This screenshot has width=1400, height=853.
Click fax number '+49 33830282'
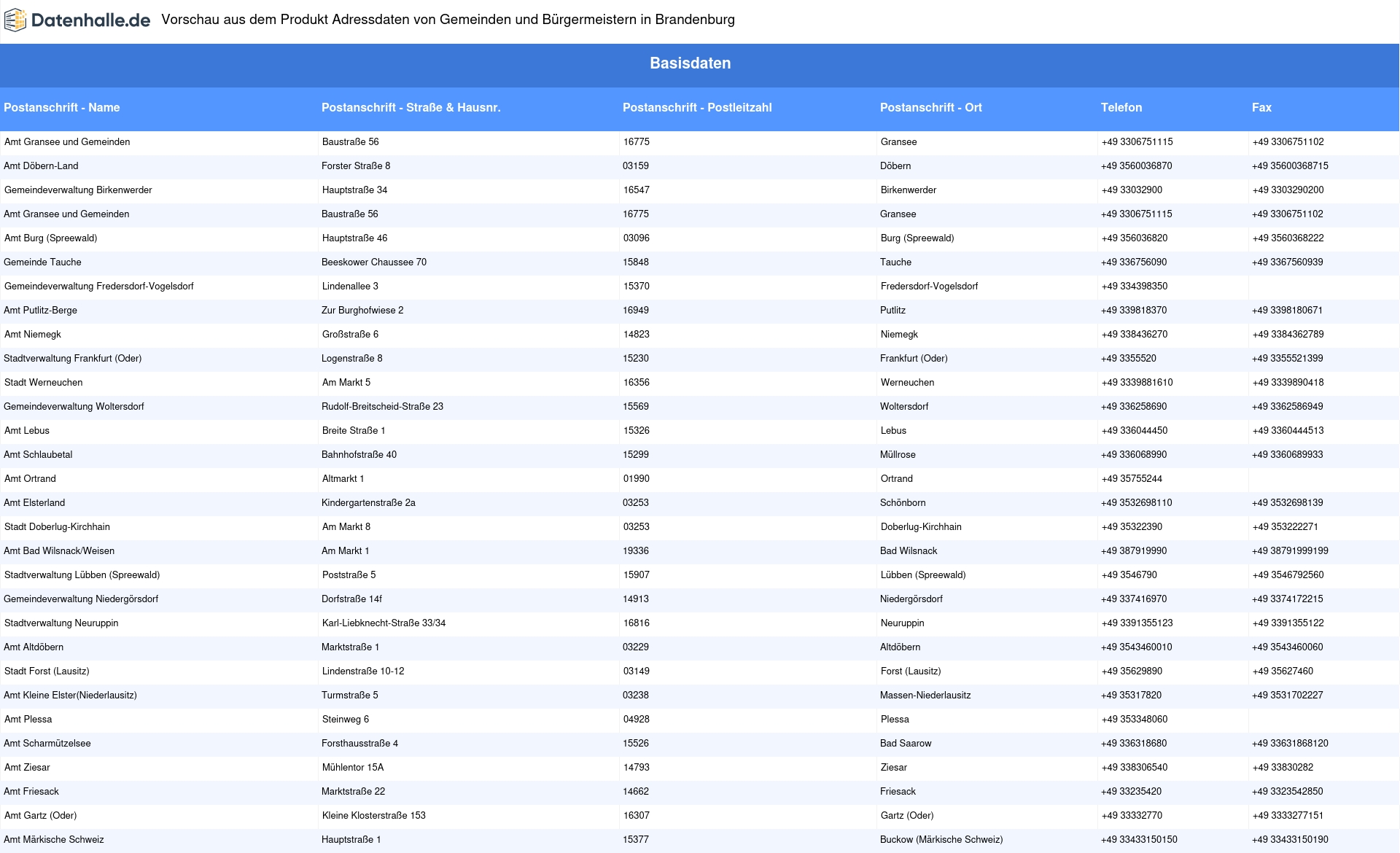(x=1283, y=767)
